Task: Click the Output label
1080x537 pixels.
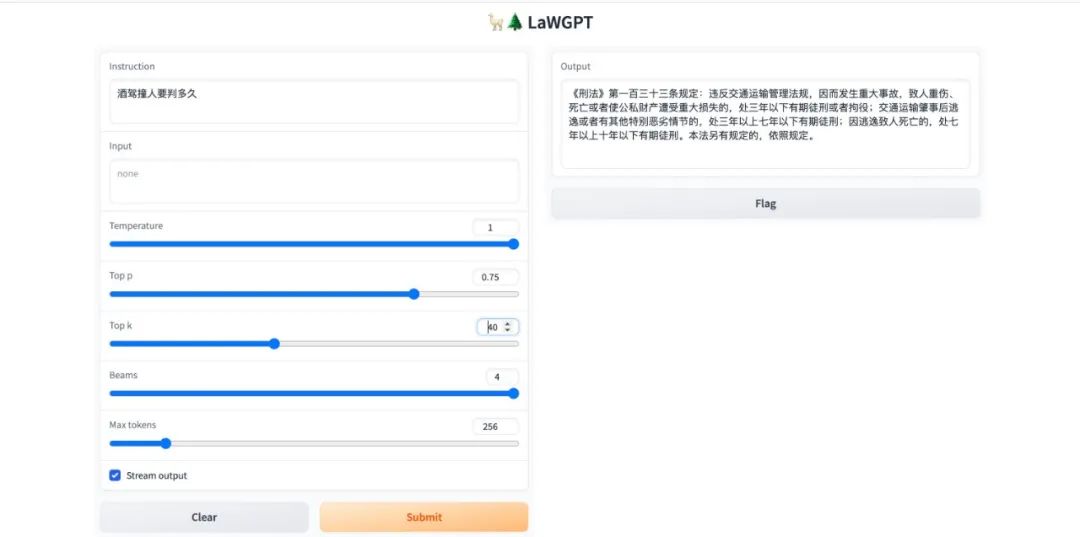Action: (576, 67)
